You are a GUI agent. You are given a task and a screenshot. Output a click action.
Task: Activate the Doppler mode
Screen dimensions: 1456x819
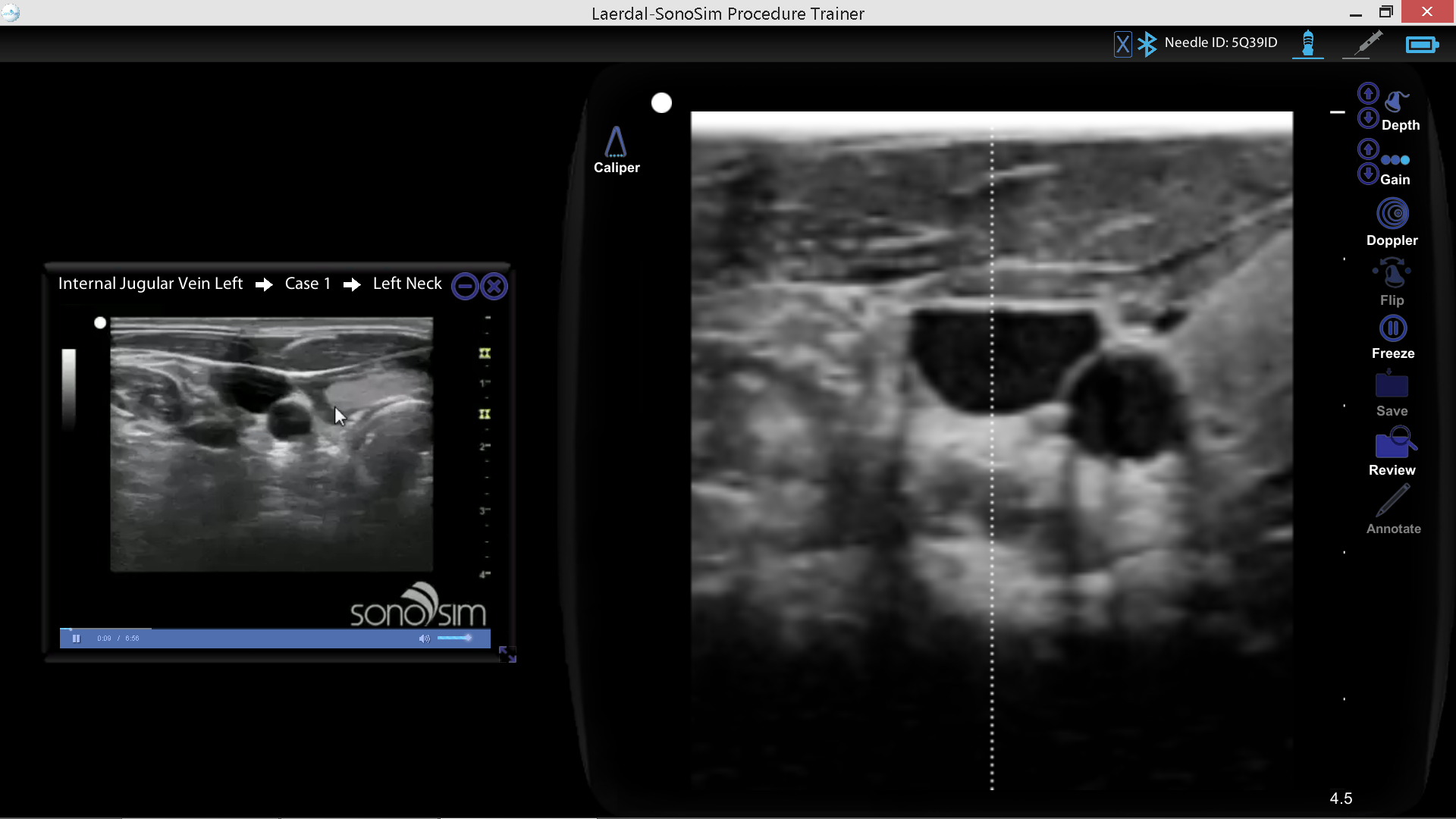[x=1393, y=213]
